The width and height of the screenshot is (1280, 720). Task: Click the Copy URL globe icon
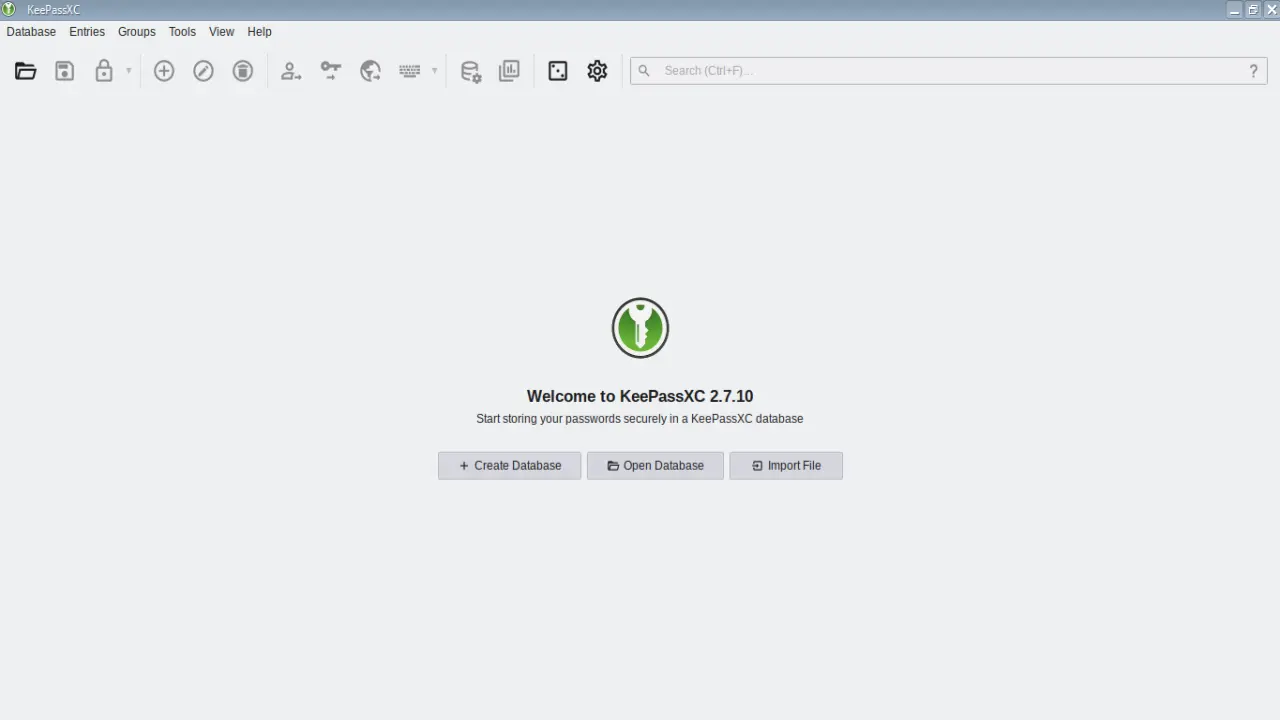point(370,71)
